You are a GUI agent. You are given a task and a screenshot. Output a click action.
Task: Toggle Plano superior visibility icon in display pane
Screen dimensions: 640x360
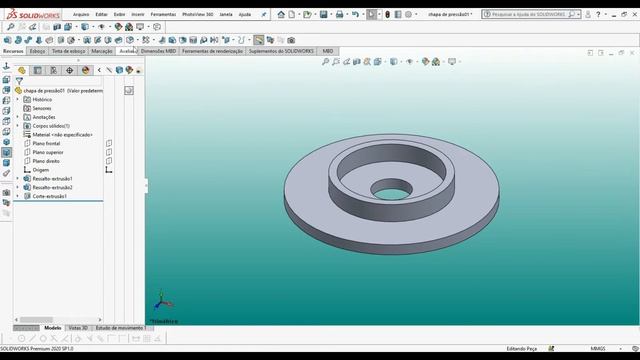coord(109,152)
